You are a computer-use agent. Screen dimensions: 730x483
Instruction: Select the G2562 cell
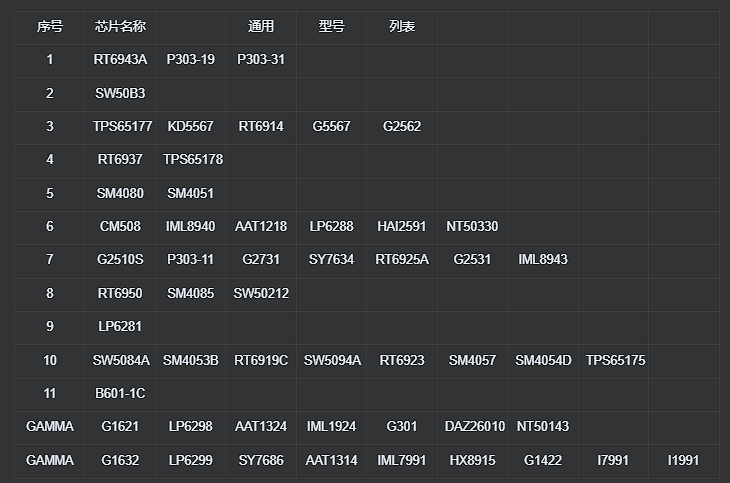pos(402,127)
